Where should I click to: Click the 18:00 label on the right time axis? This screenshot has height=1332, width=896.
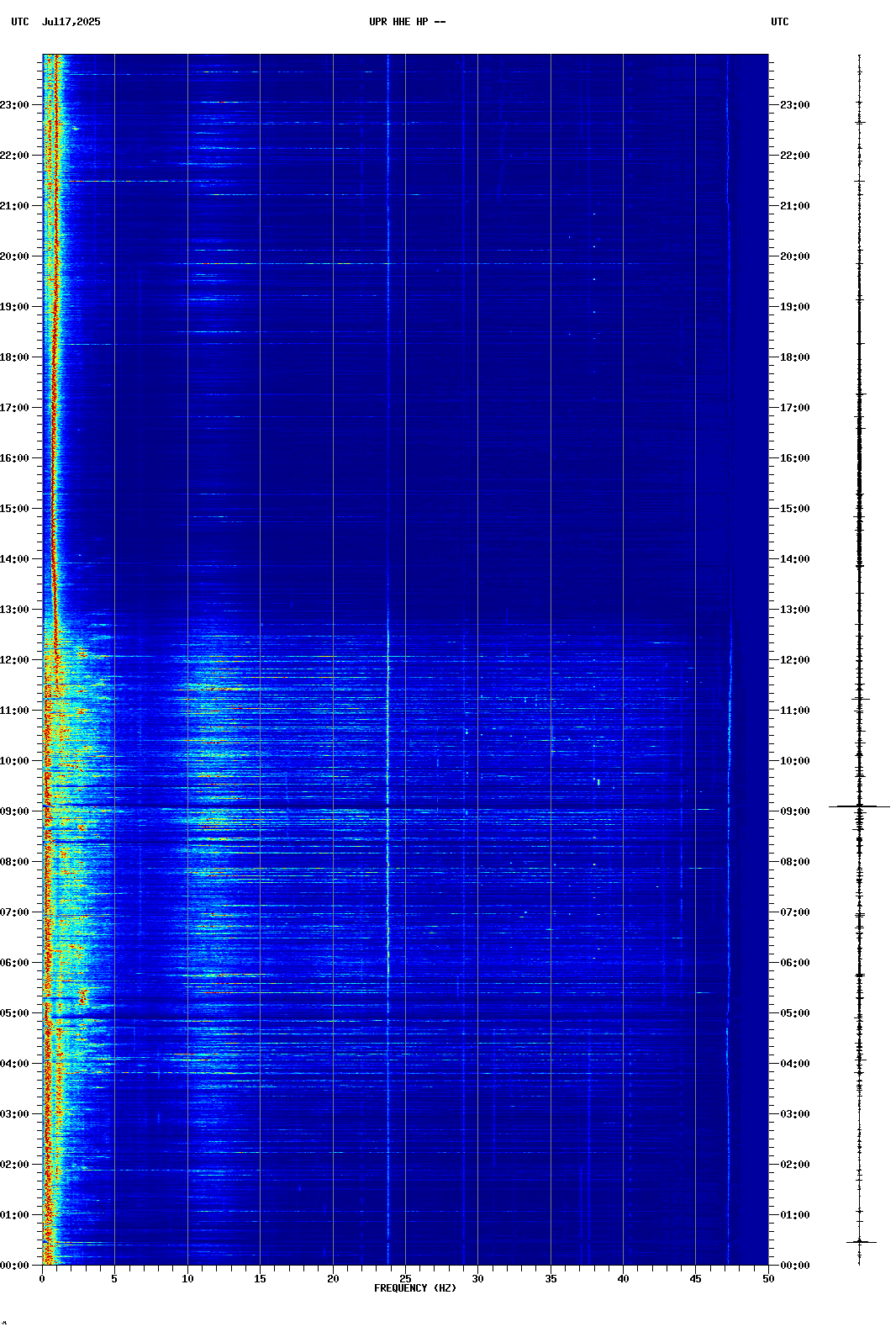795,357
